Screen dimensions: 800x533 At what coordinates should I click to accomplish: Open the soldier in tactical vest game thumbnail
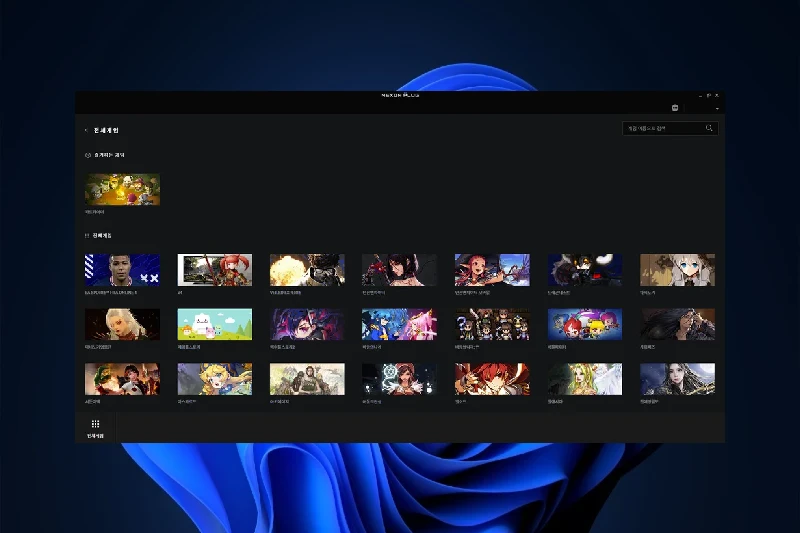[x=307, y=379]
